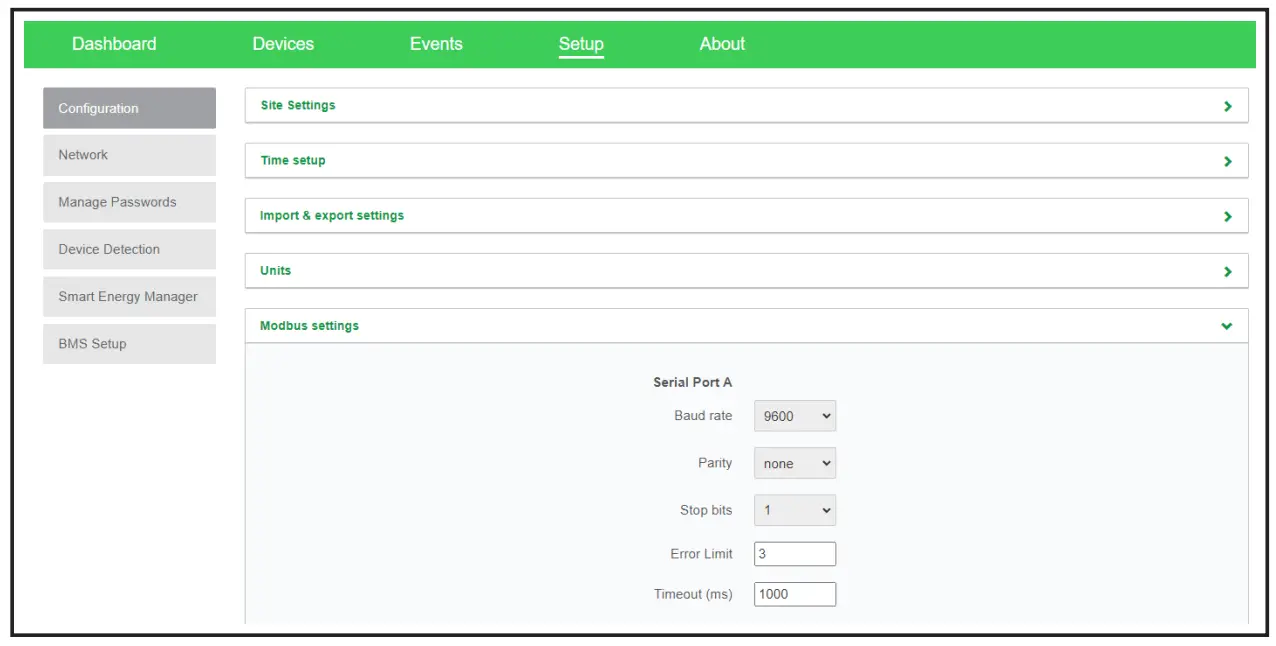Click the Timeout milliseconds input field
Screen dimensions: 1276x646
tap(795, 593)
